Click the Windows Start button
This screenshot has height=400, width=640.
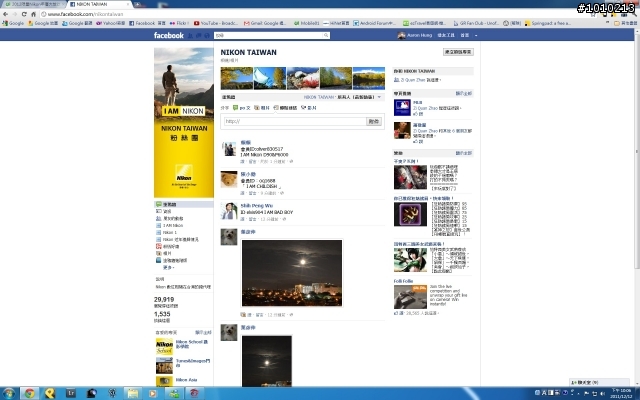[x=9, y=393]
